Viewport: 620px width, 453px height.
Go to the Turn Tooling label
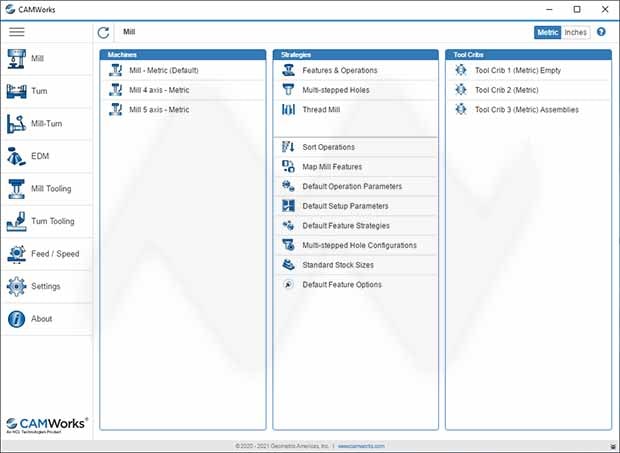tap(53, 221)
